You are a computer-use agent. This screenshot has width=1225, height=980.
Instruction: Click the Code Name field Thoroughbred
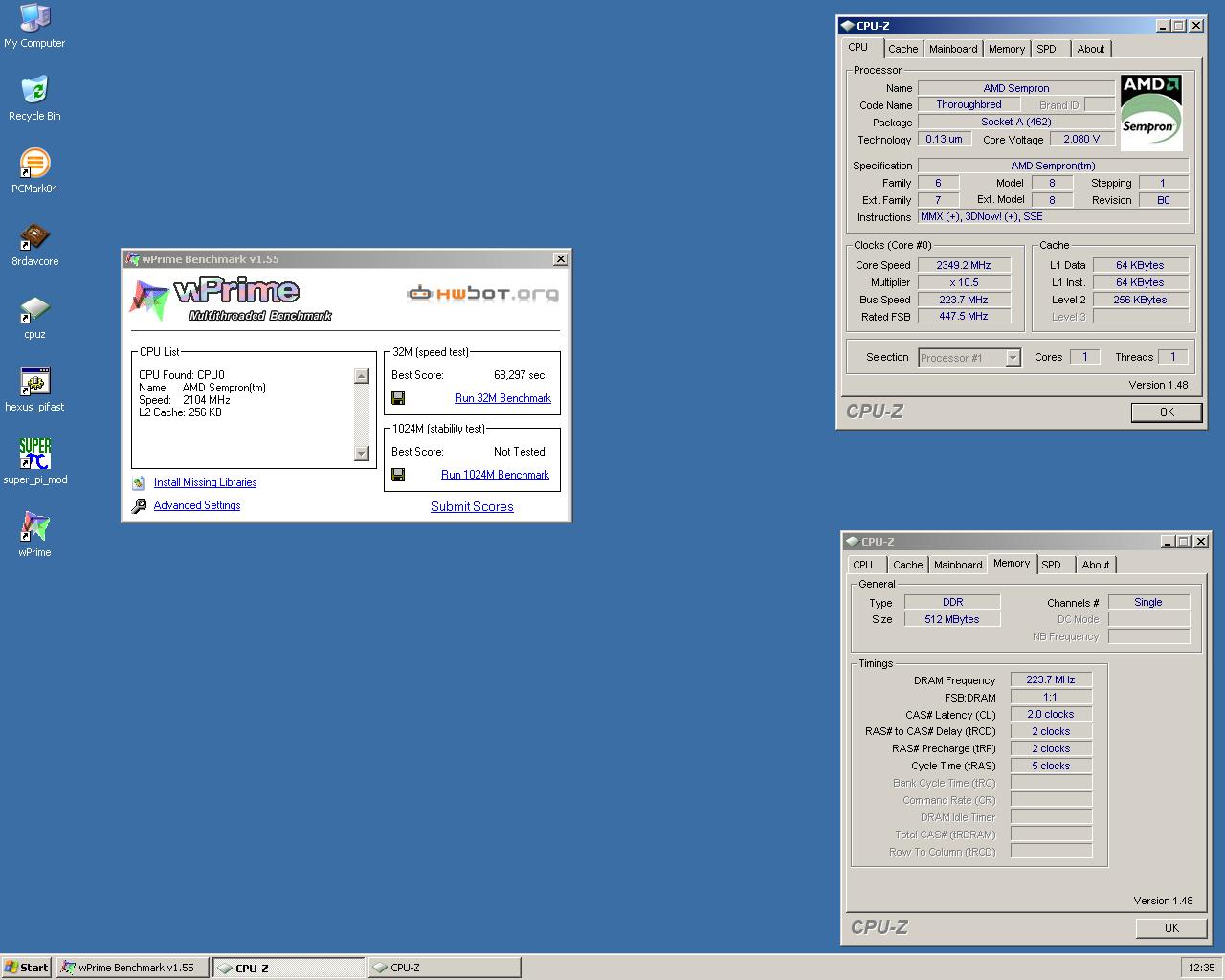pos(969,104)
